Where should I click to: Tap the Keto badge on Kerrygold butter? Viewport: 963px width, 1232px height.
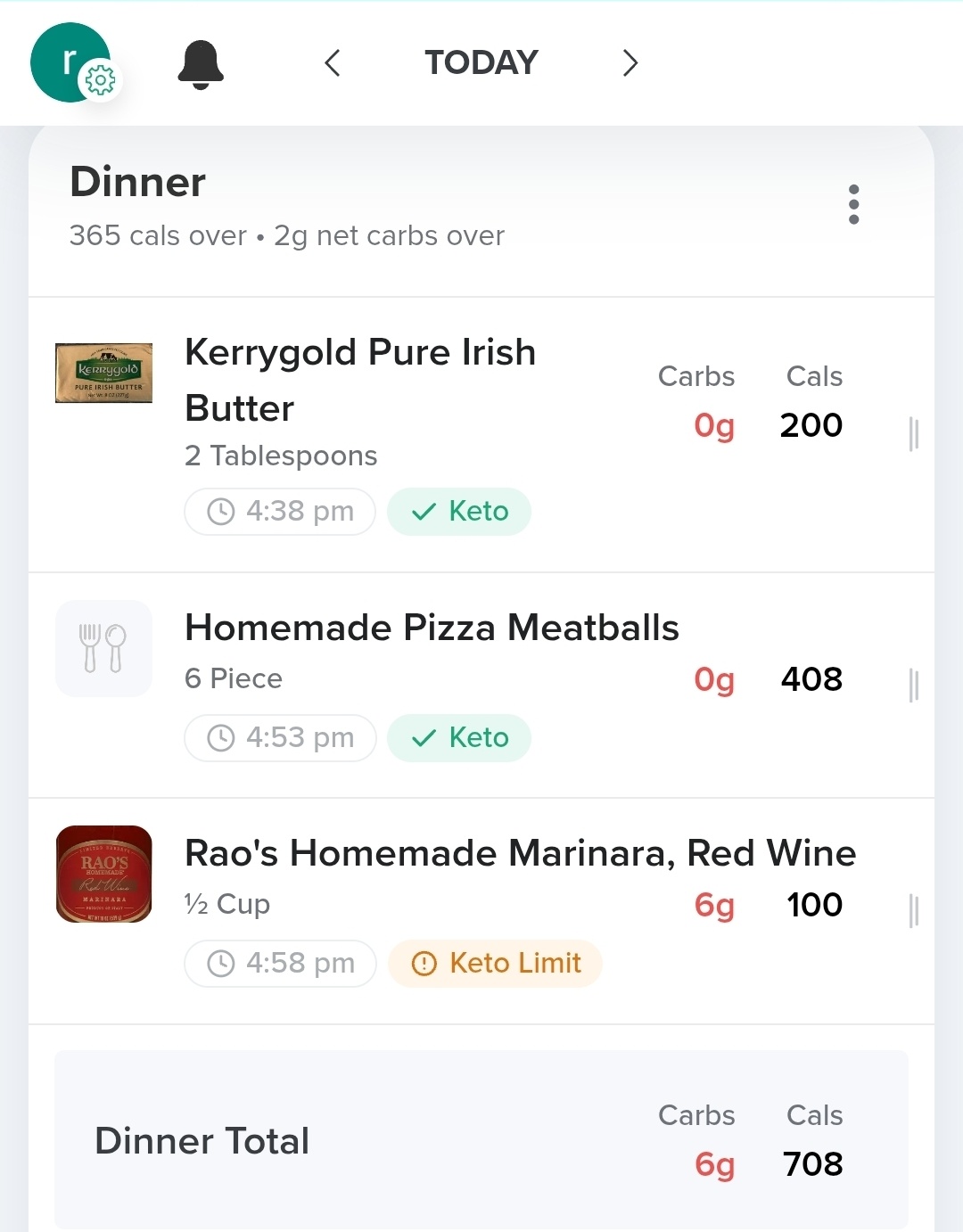459,512
